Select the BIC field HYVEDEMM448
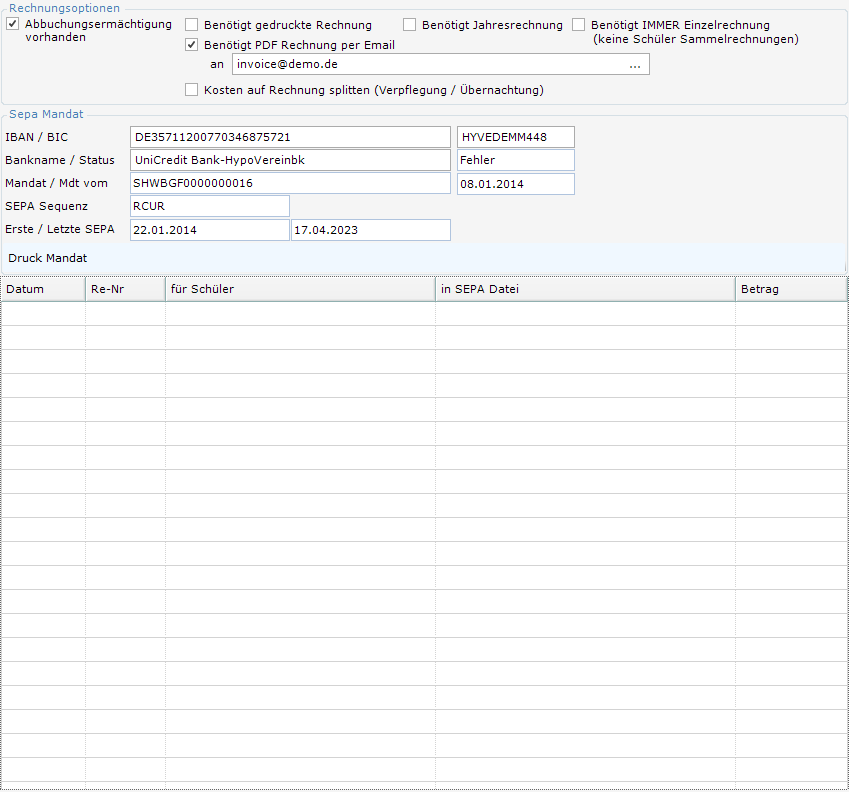 [515, 137]
